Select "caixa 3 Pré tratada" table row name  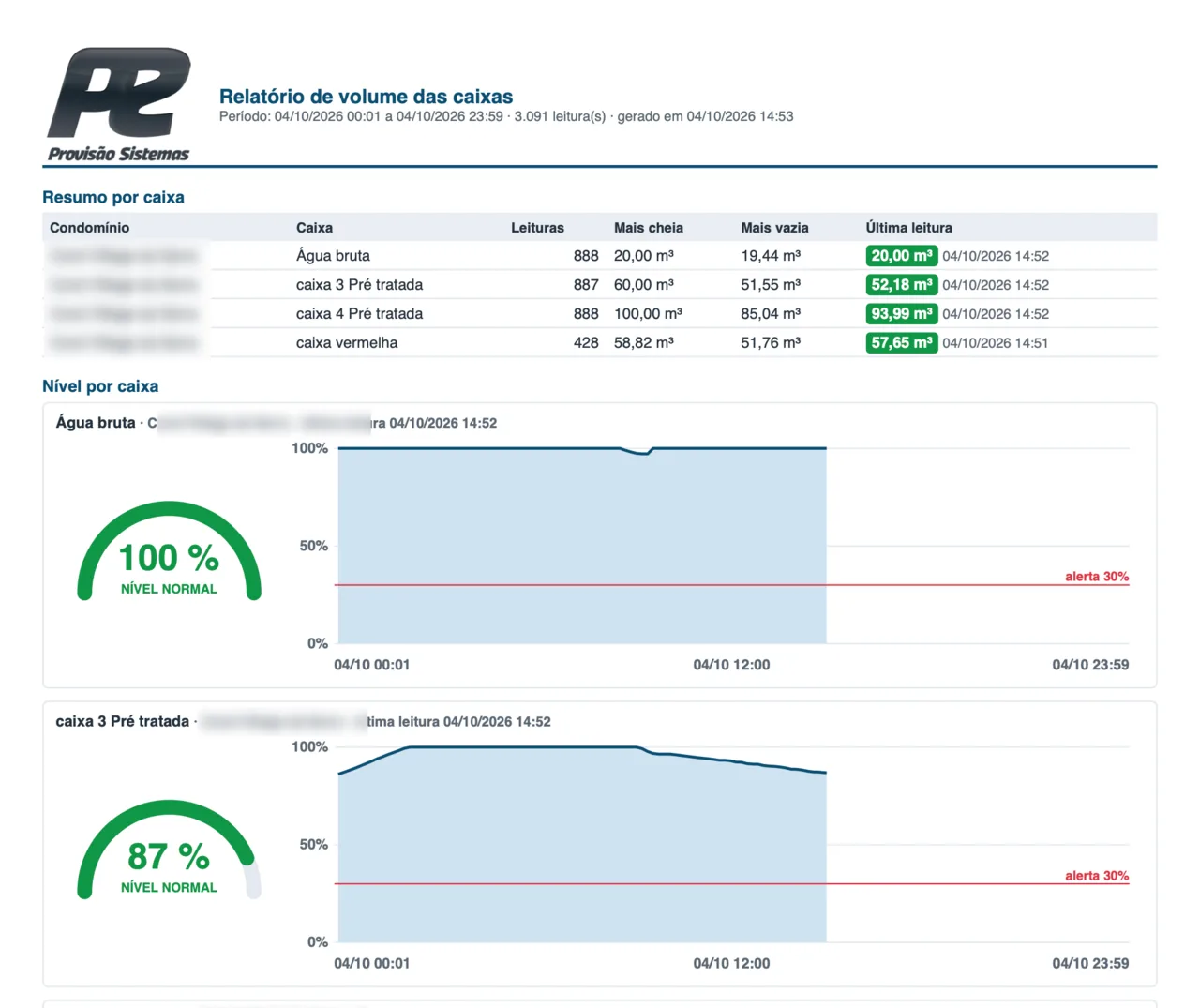pos(359,285)
